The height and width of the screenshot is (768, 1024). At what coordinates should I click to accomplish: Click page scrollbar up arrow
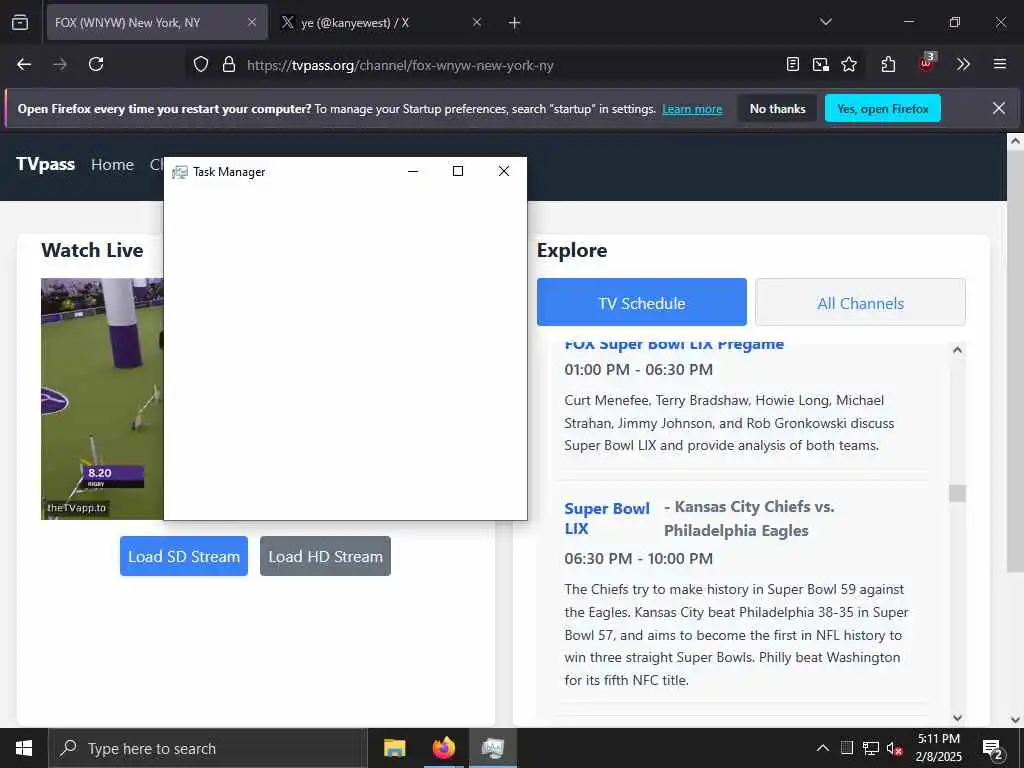point(1015,142)
